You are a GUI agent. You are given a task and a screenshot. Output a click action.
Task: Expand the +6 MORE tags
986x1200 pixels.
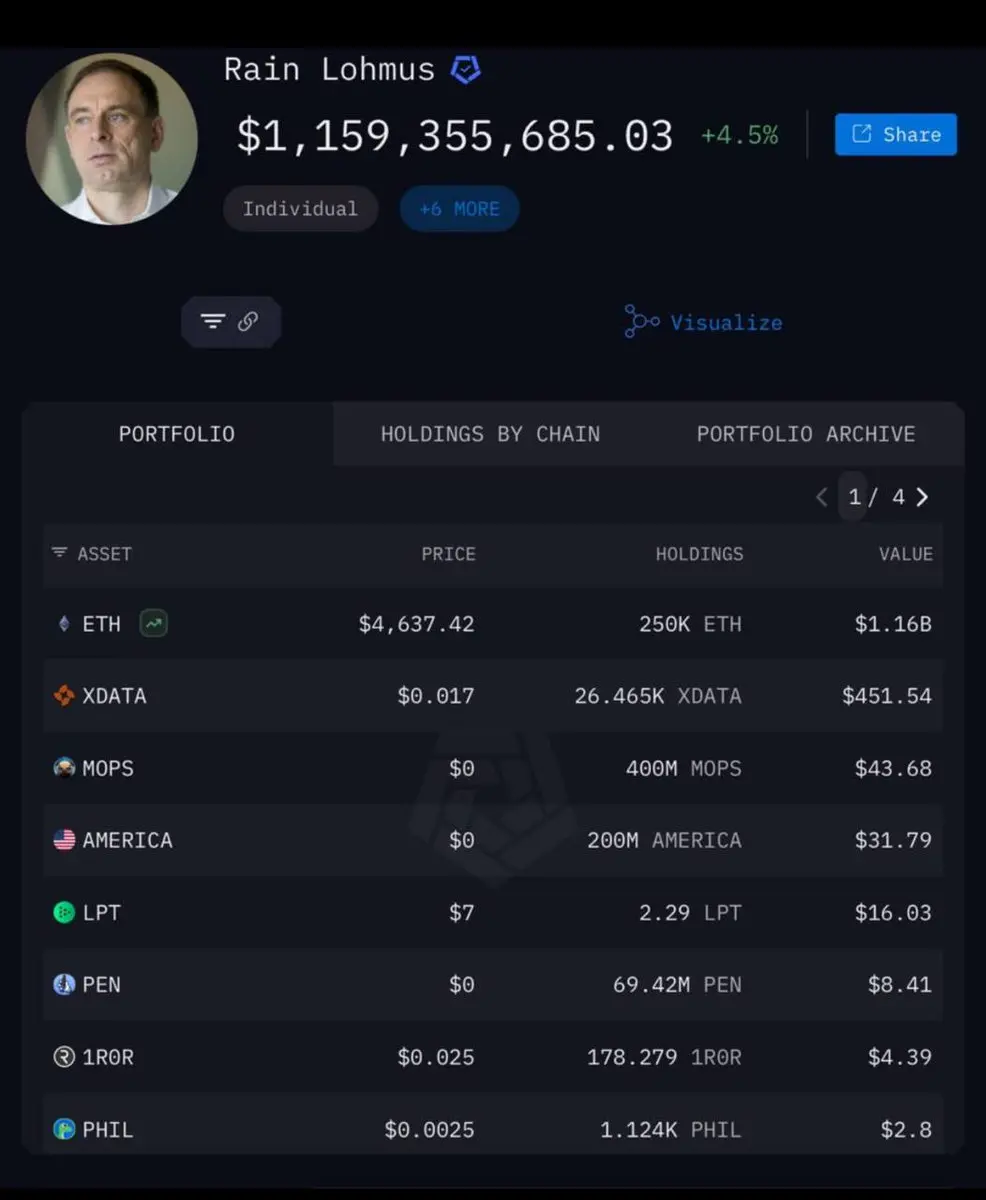(x=459, y=209)
